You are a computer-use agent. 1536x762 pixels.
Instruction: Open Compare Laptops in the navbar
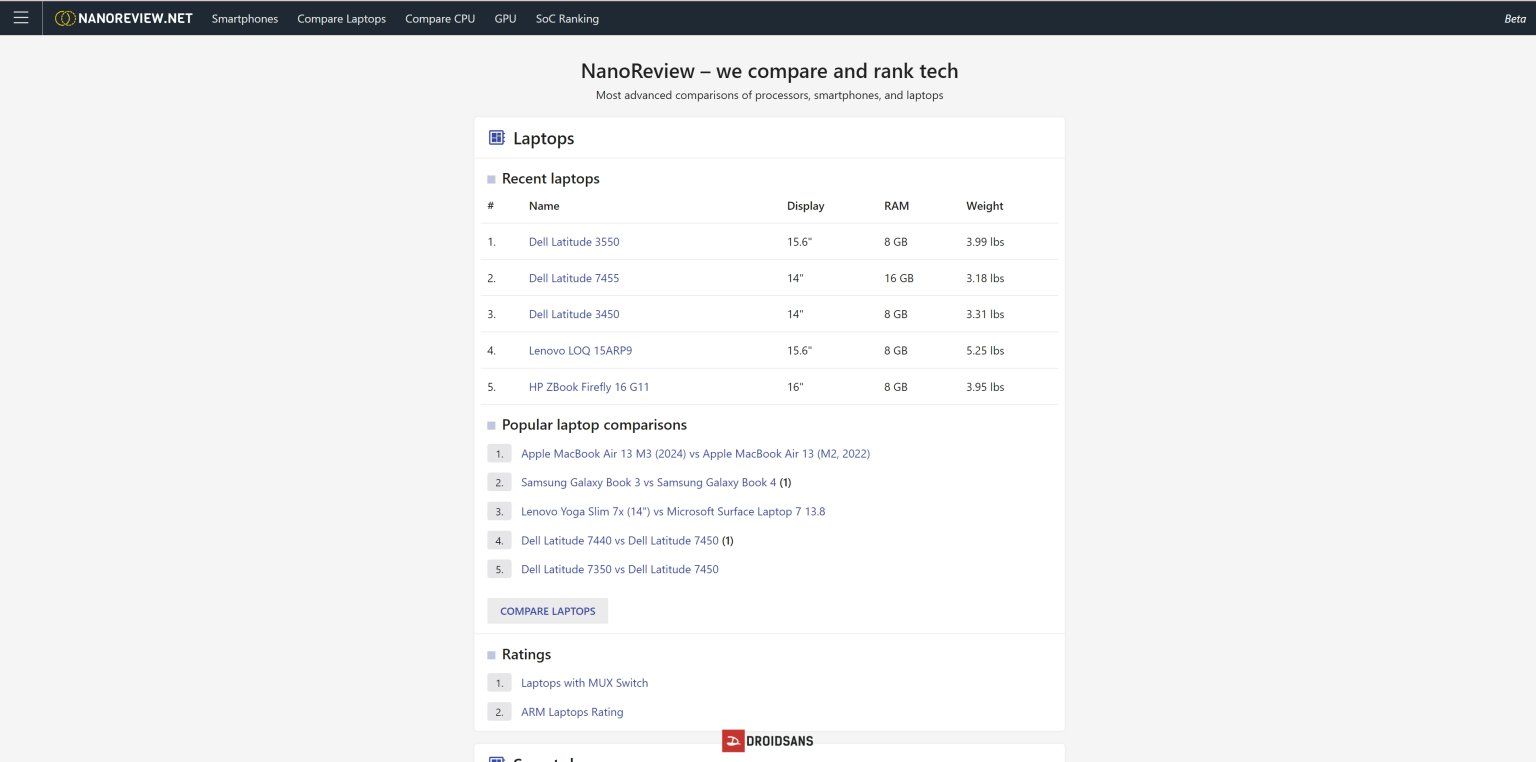(341, 19)
